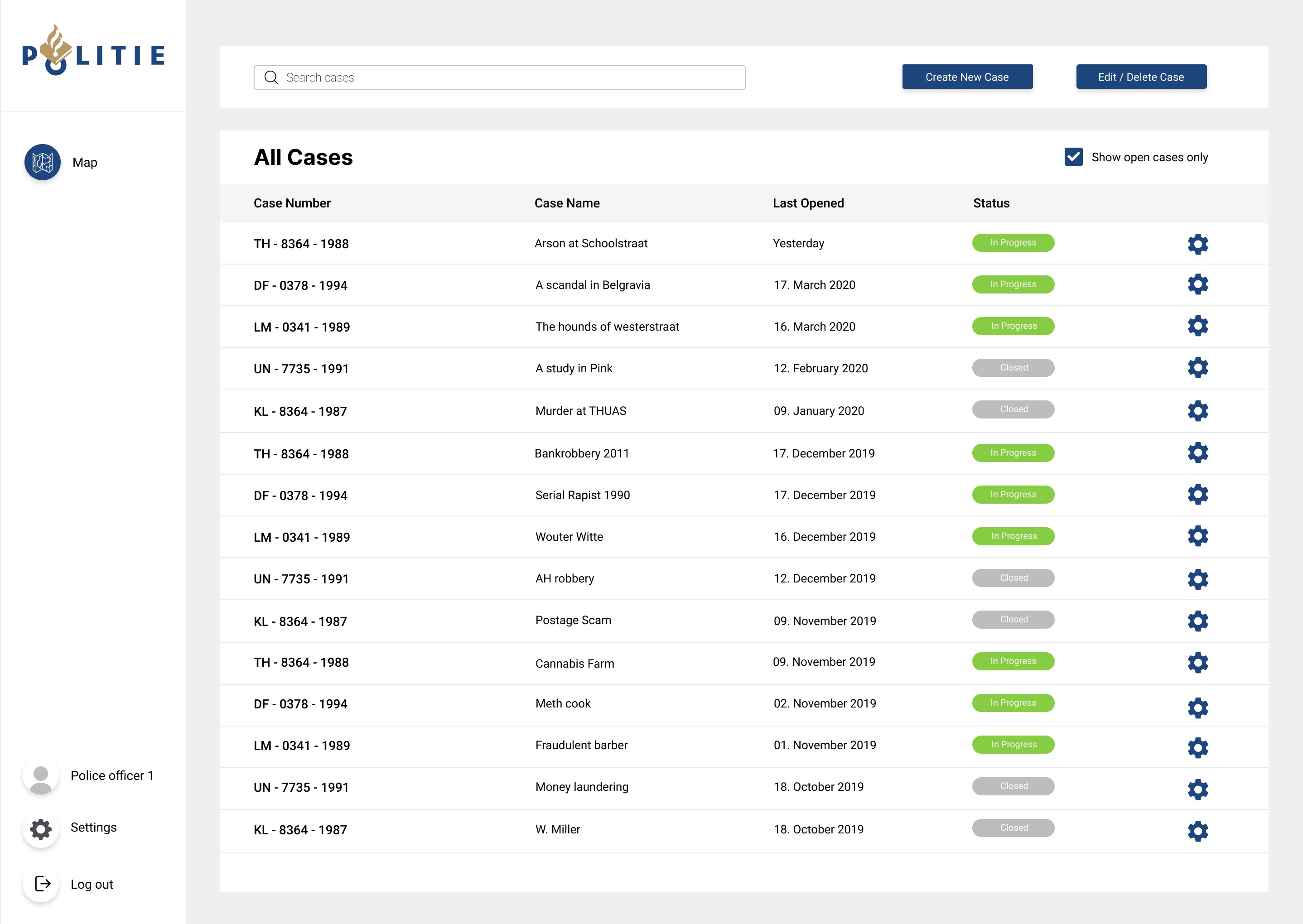1303x924 pixels.
Task: Open the Wouter Witte case row
Action: pyautogui.click(x=569, y=537)
